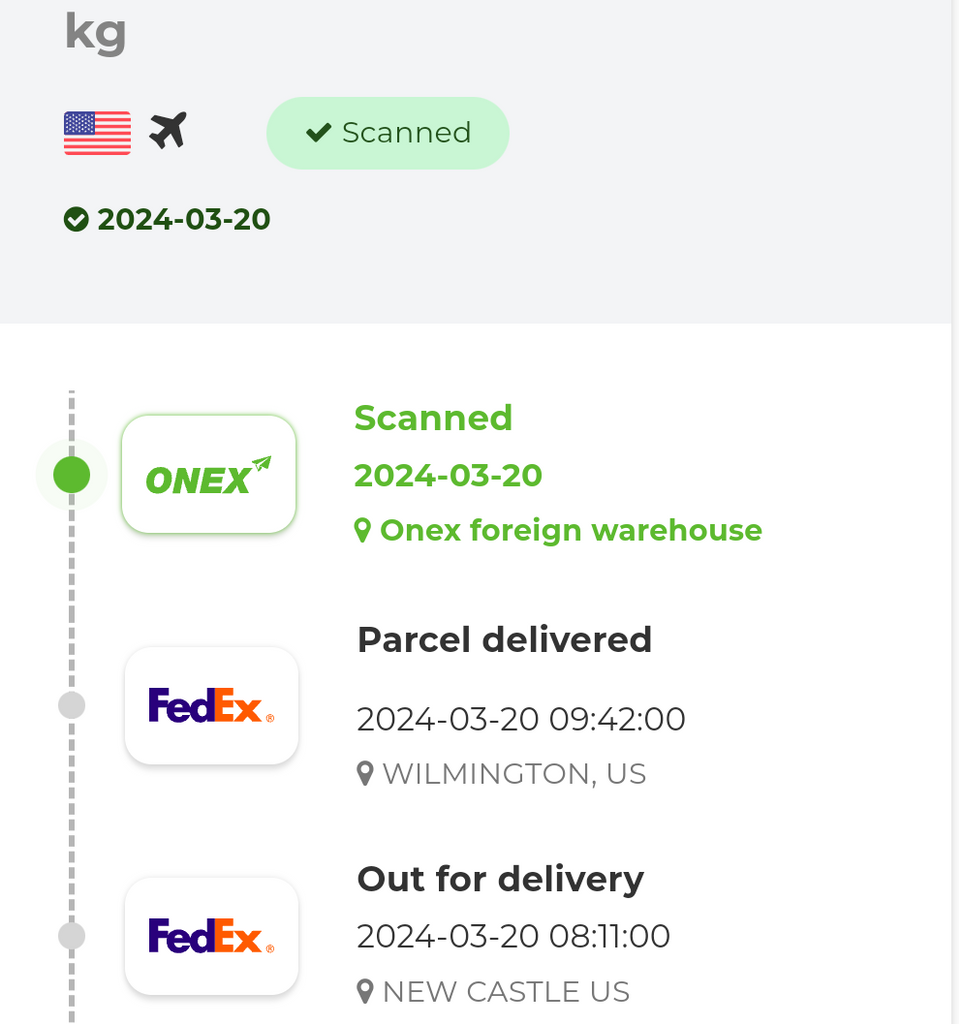Image resolution: width=959 pixels, height=1024 pixels.
Task: Click the WILMINGTON, US location text
Action: (x=514, y=774)
